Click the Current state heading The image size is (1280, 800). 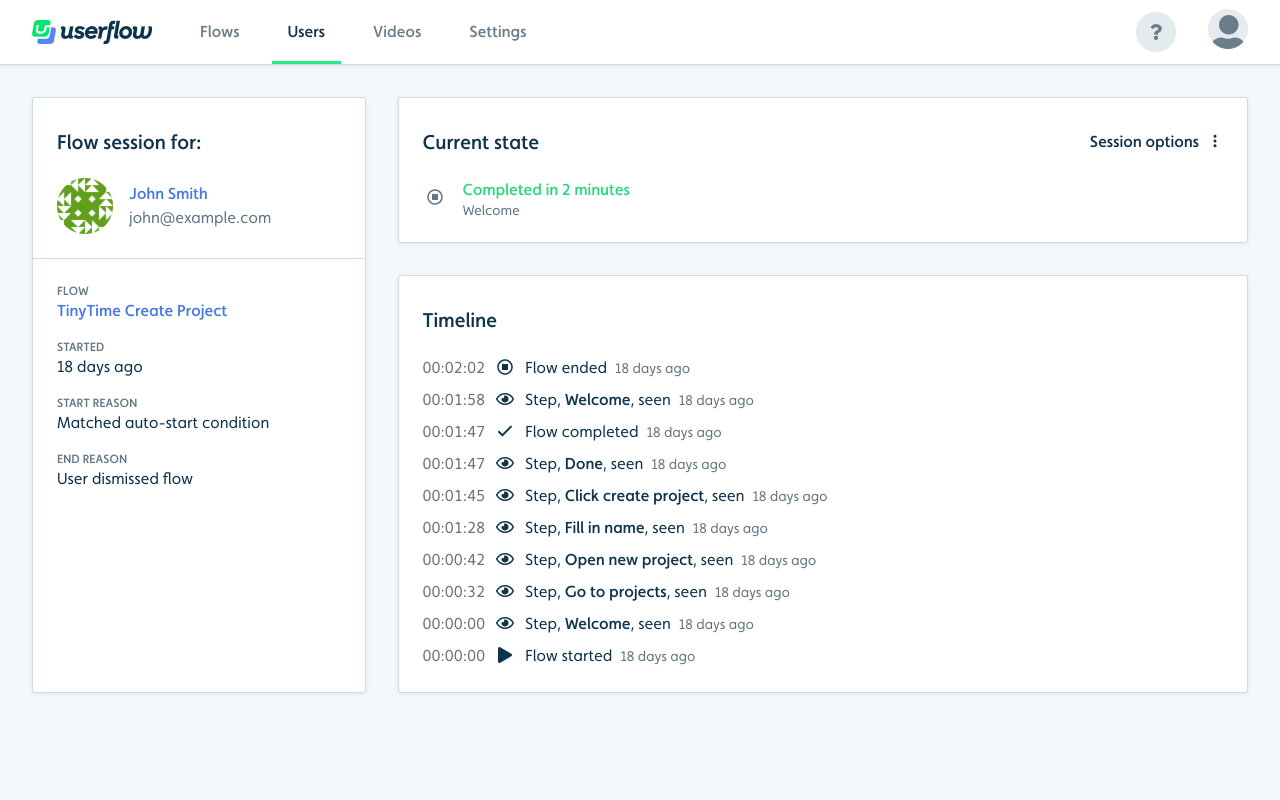[x=481, y=142]
